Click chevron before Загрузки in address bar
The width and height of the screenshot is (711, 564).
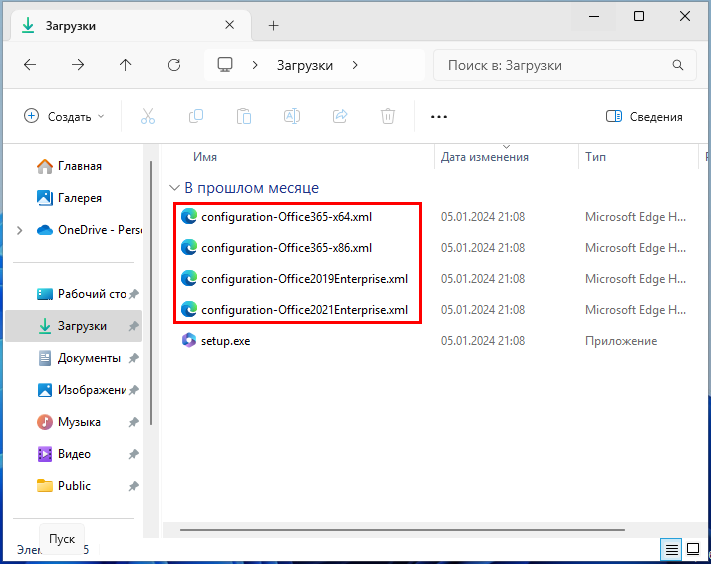tap(255, 65)
